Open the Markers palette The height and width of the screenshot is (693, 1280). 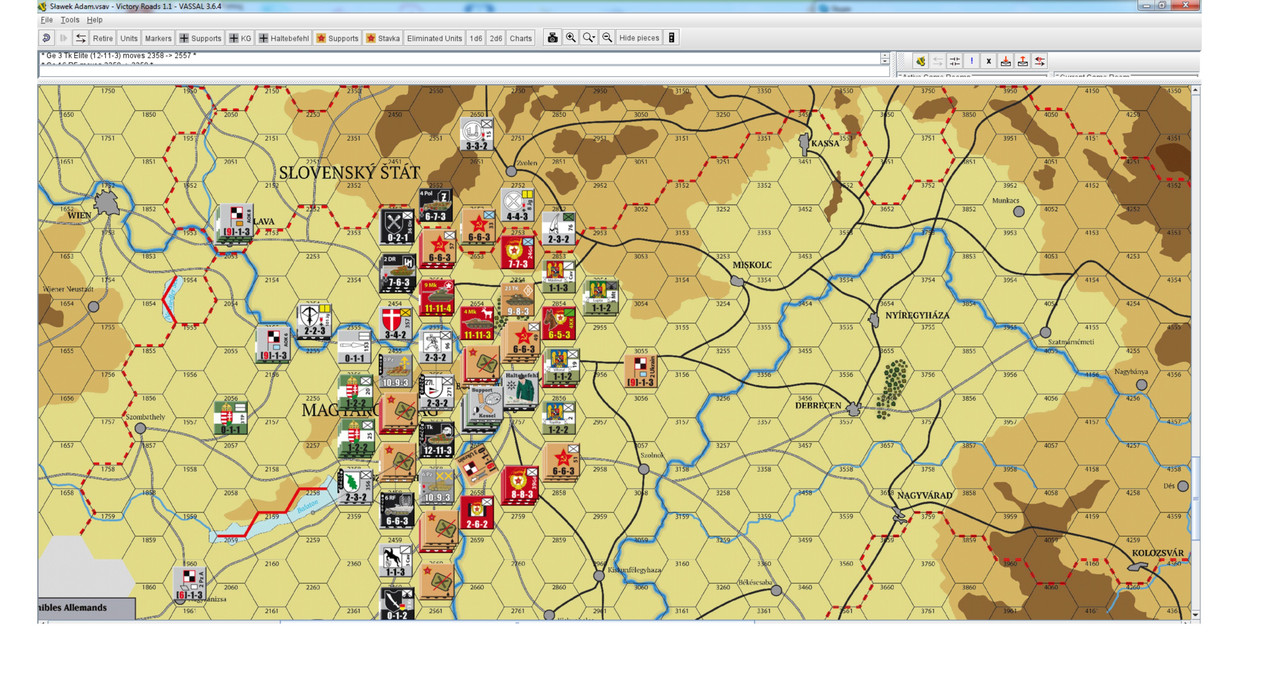(x=158, y=38)
